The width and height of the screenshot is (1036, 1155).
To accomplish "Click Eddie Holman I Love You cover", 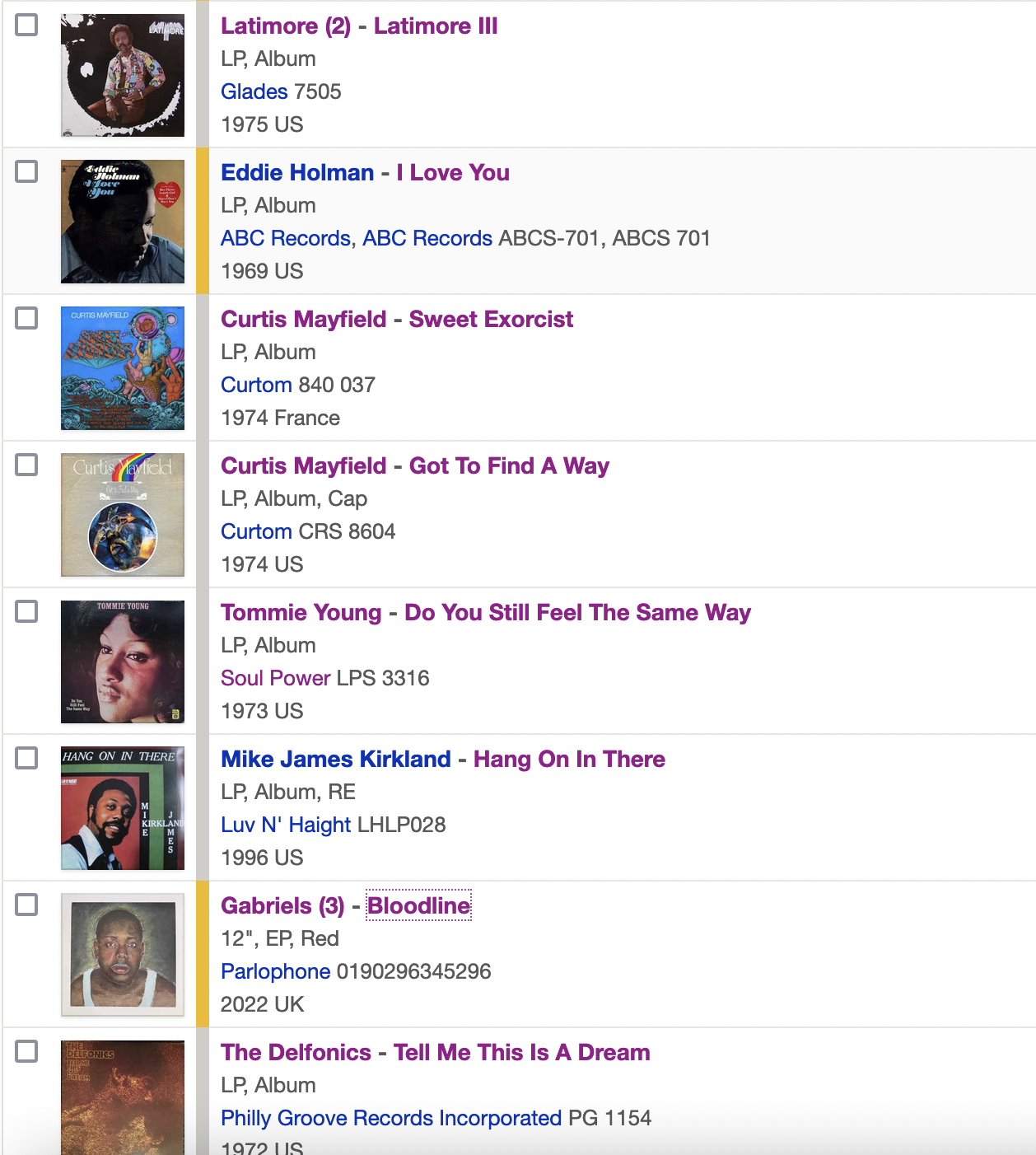I will 123,222.
